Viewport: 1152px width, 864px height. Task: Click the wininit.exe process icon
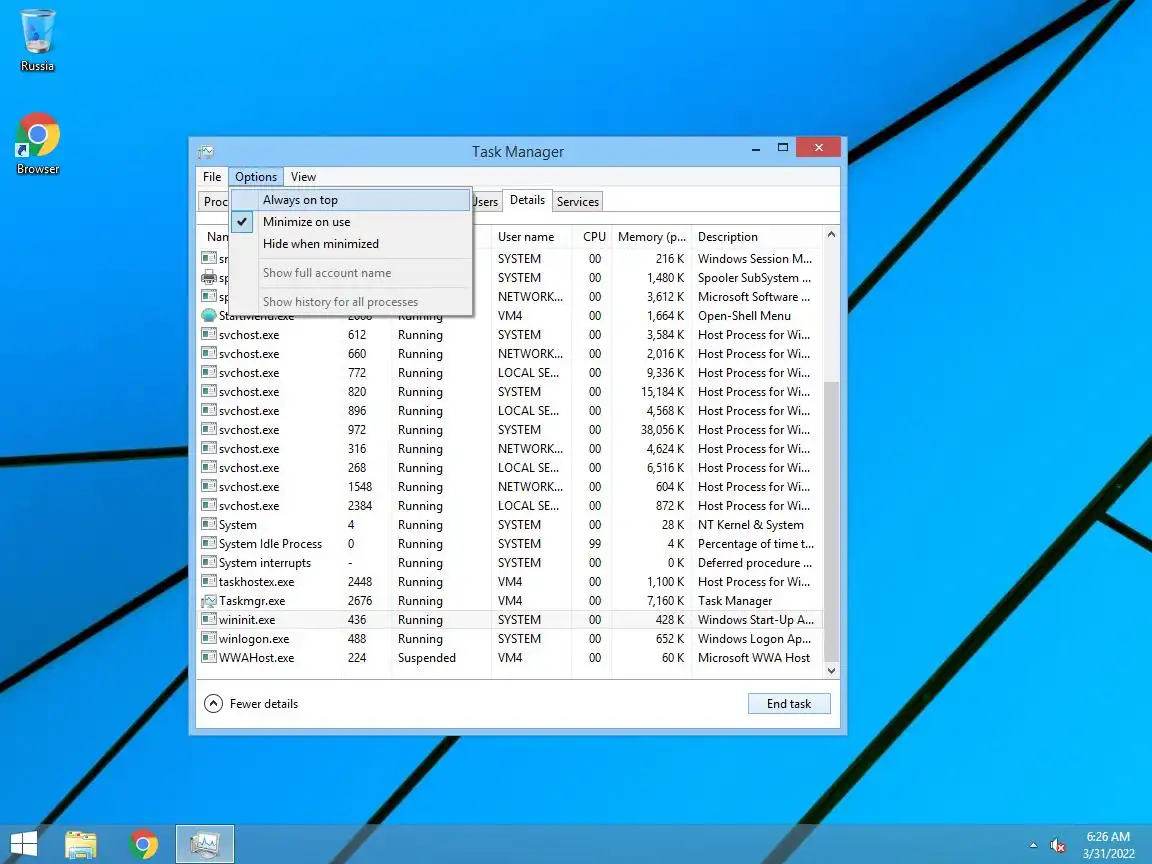click(x=209, y=619)
